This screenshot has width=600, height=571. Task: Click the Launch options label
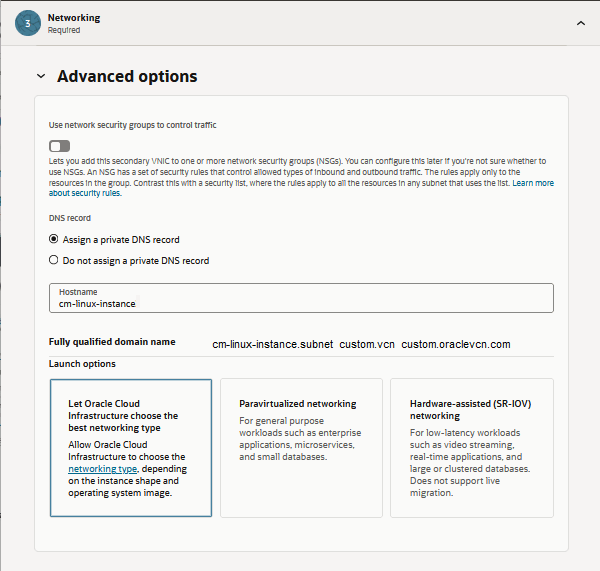coord(82,363)
